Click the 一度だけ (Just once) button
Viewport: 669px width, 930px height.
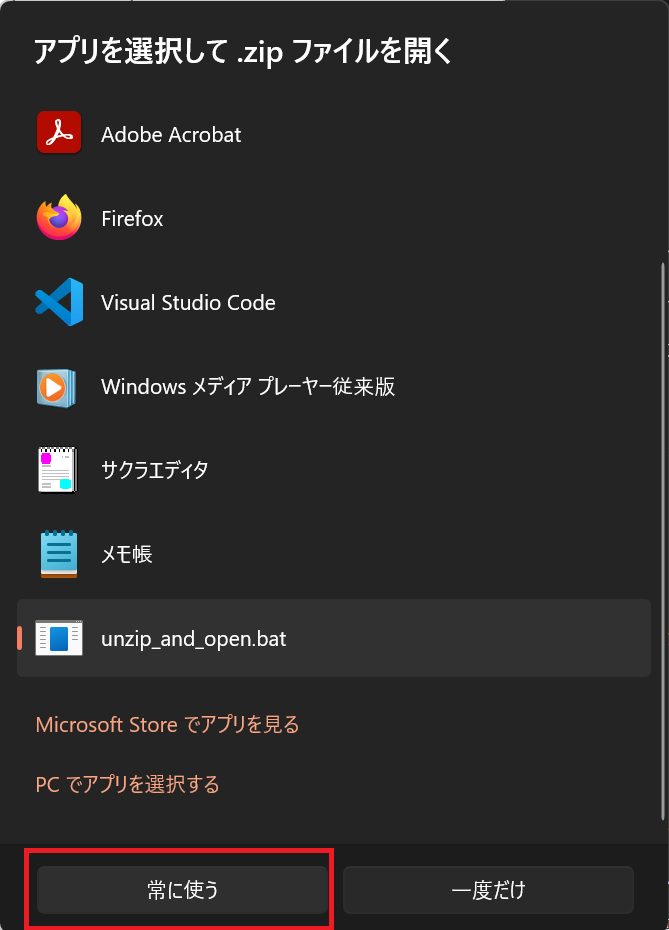point(488,890)
